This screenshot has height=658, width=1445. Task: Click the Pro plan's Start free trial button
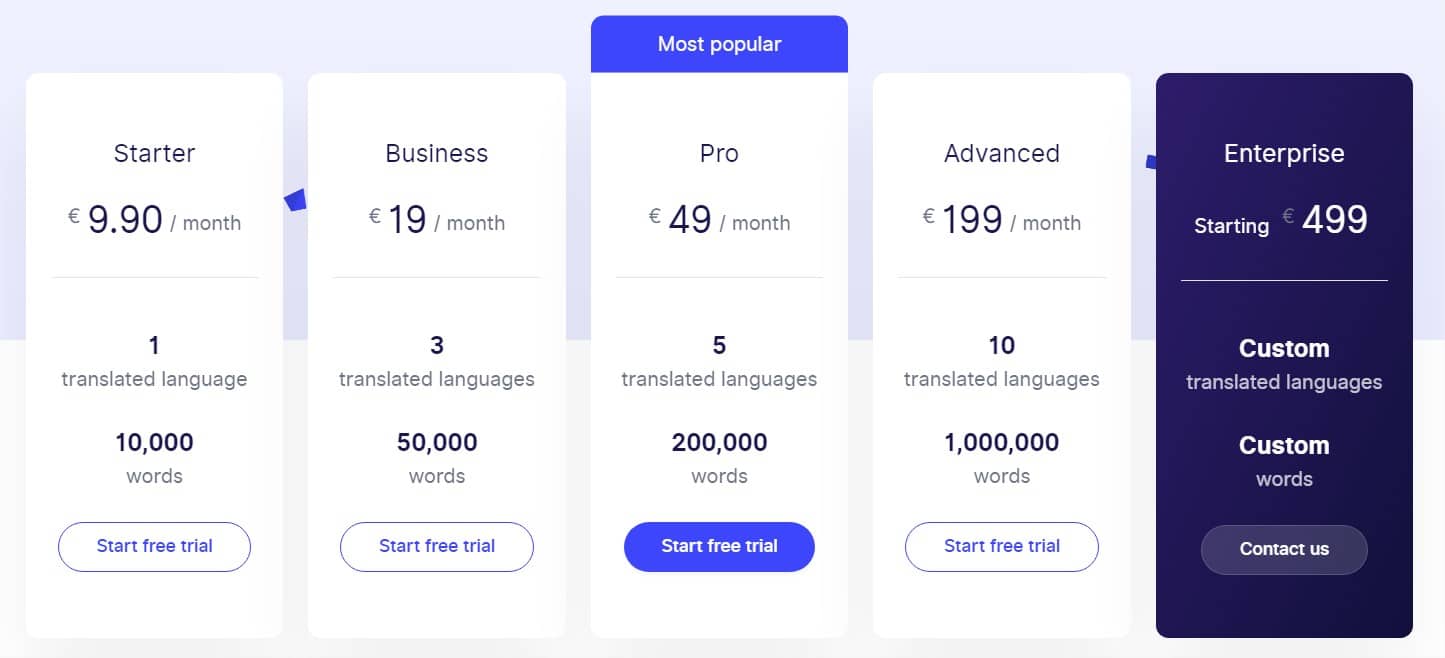point(719,546)
